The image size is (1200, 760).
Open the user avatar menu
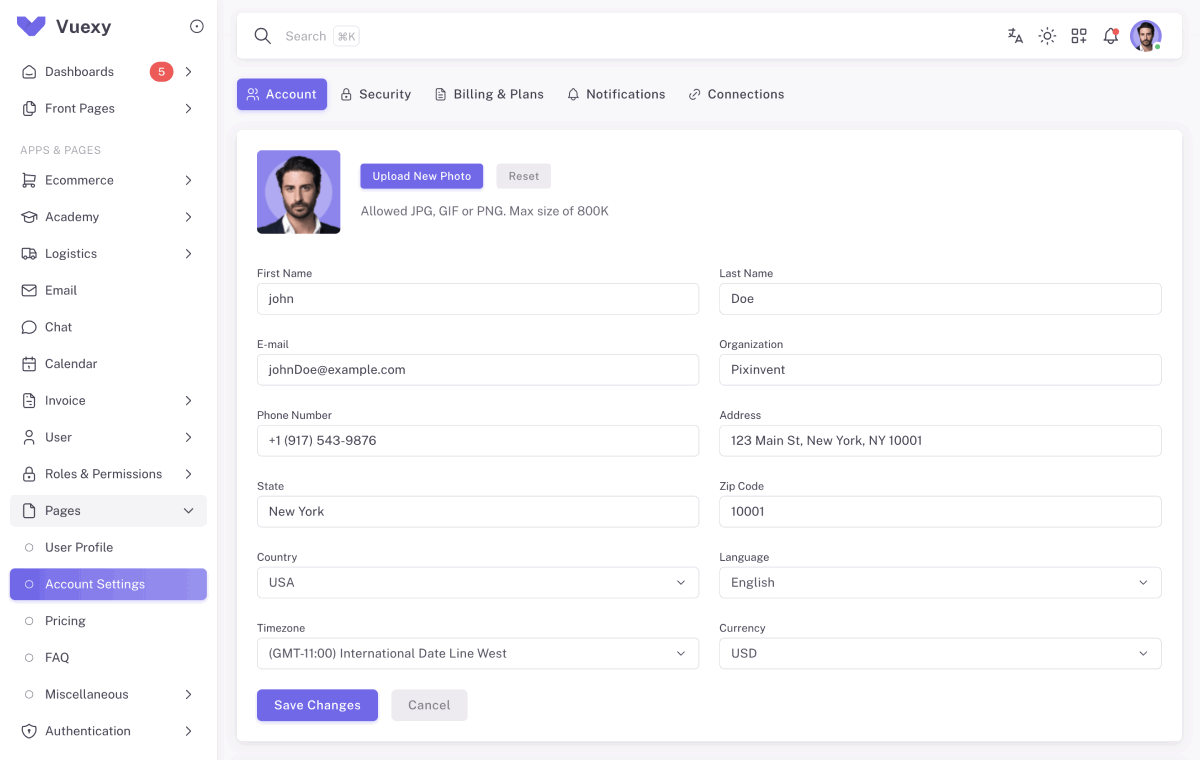(1145, 35)
